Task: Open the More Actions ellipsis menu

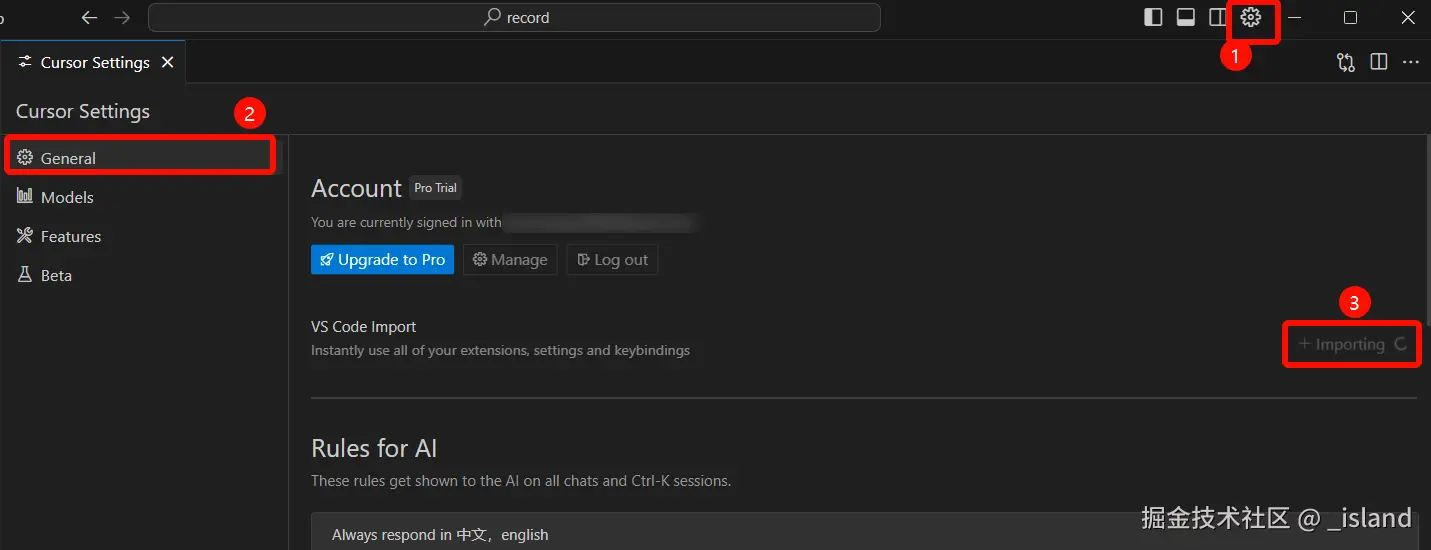Action: tap(1411, 62)
